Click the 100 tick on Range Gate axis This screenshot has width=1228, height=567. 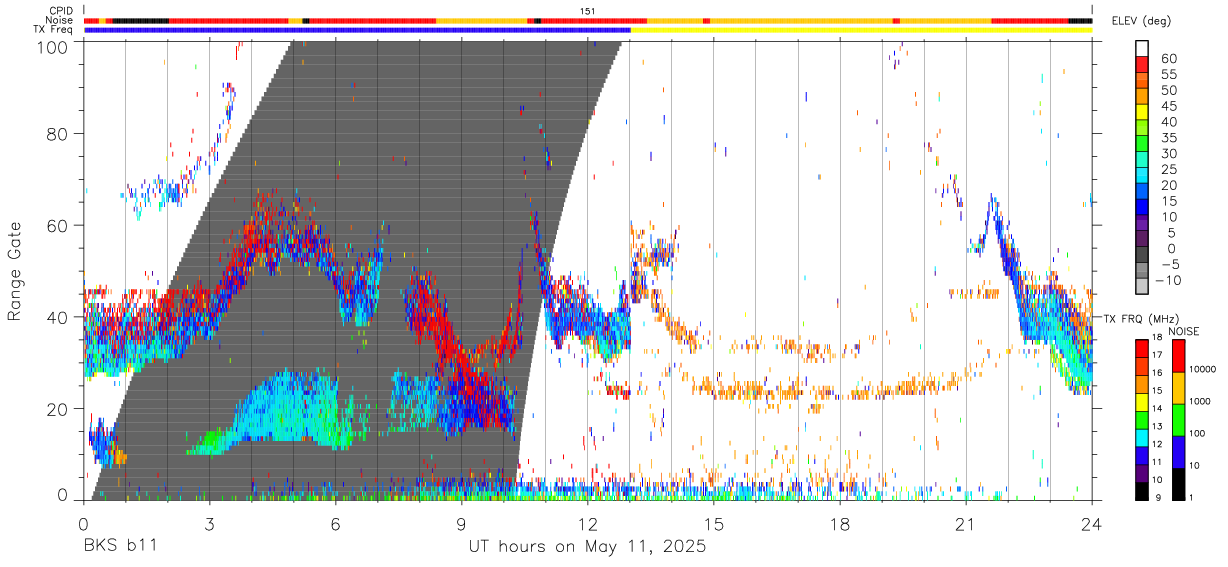tap(55, 46)
